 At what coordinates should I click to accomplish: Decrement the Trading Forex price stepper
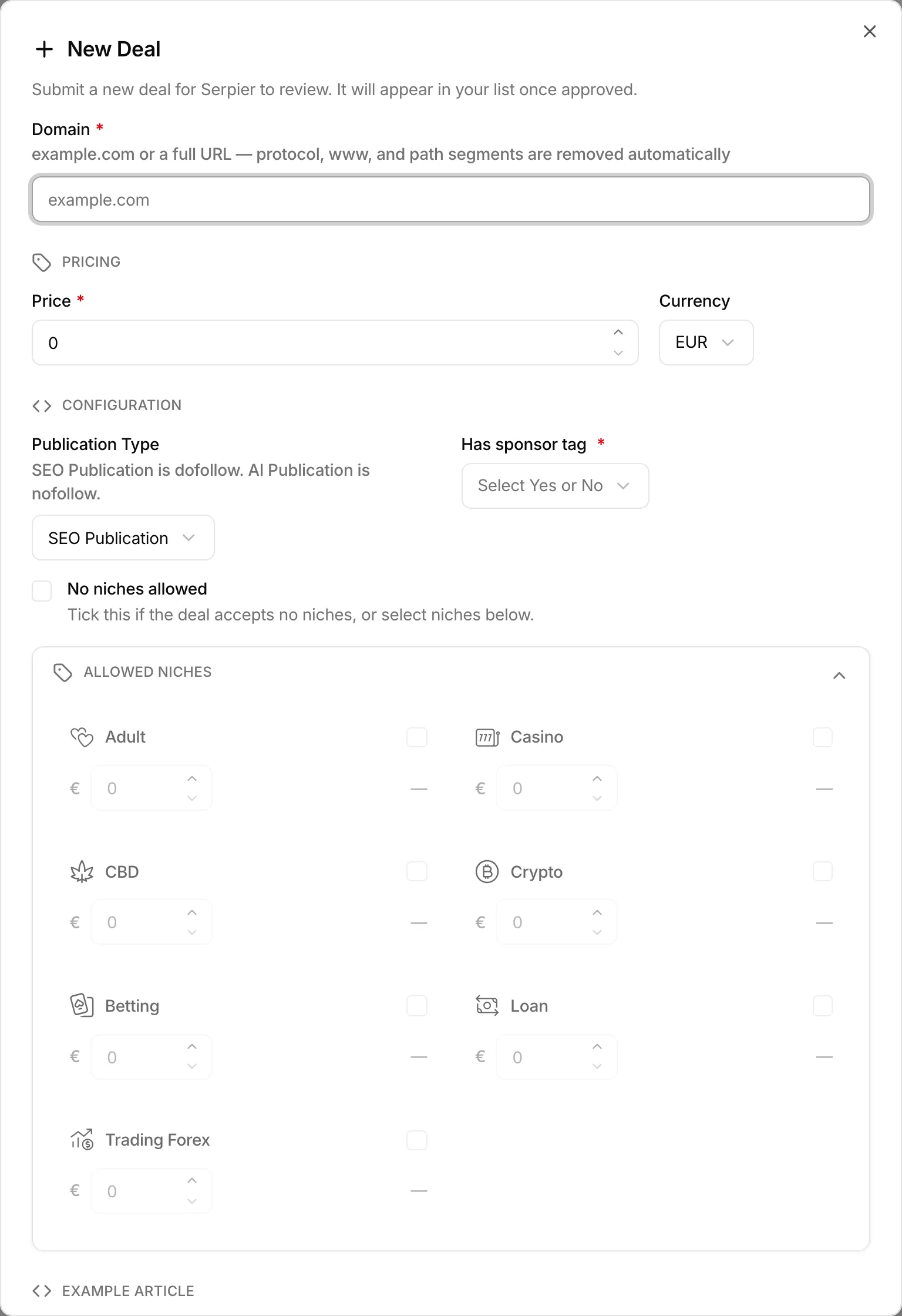point(192,1201)
